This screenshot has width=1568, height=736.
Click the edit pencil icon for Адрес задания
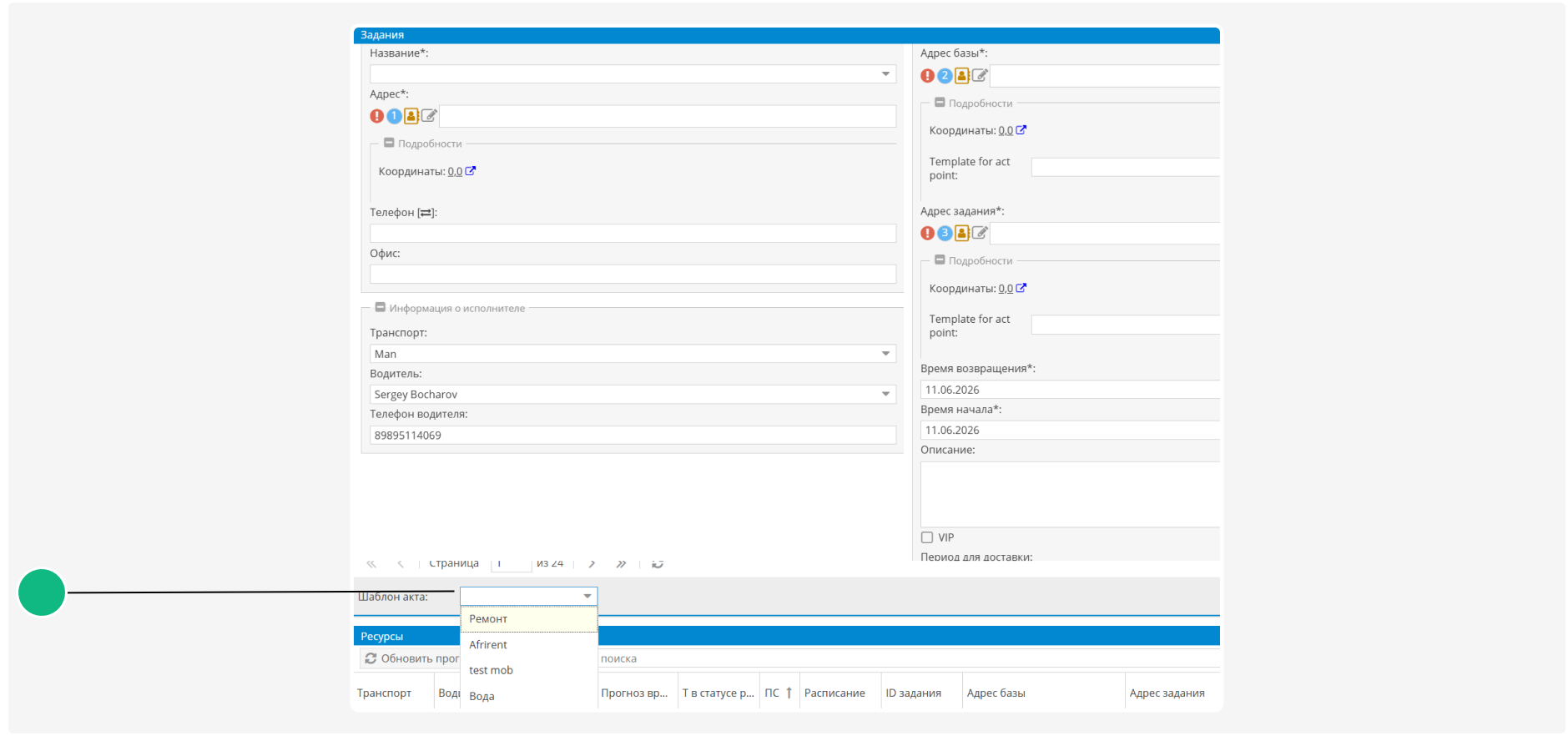[980, 233]
